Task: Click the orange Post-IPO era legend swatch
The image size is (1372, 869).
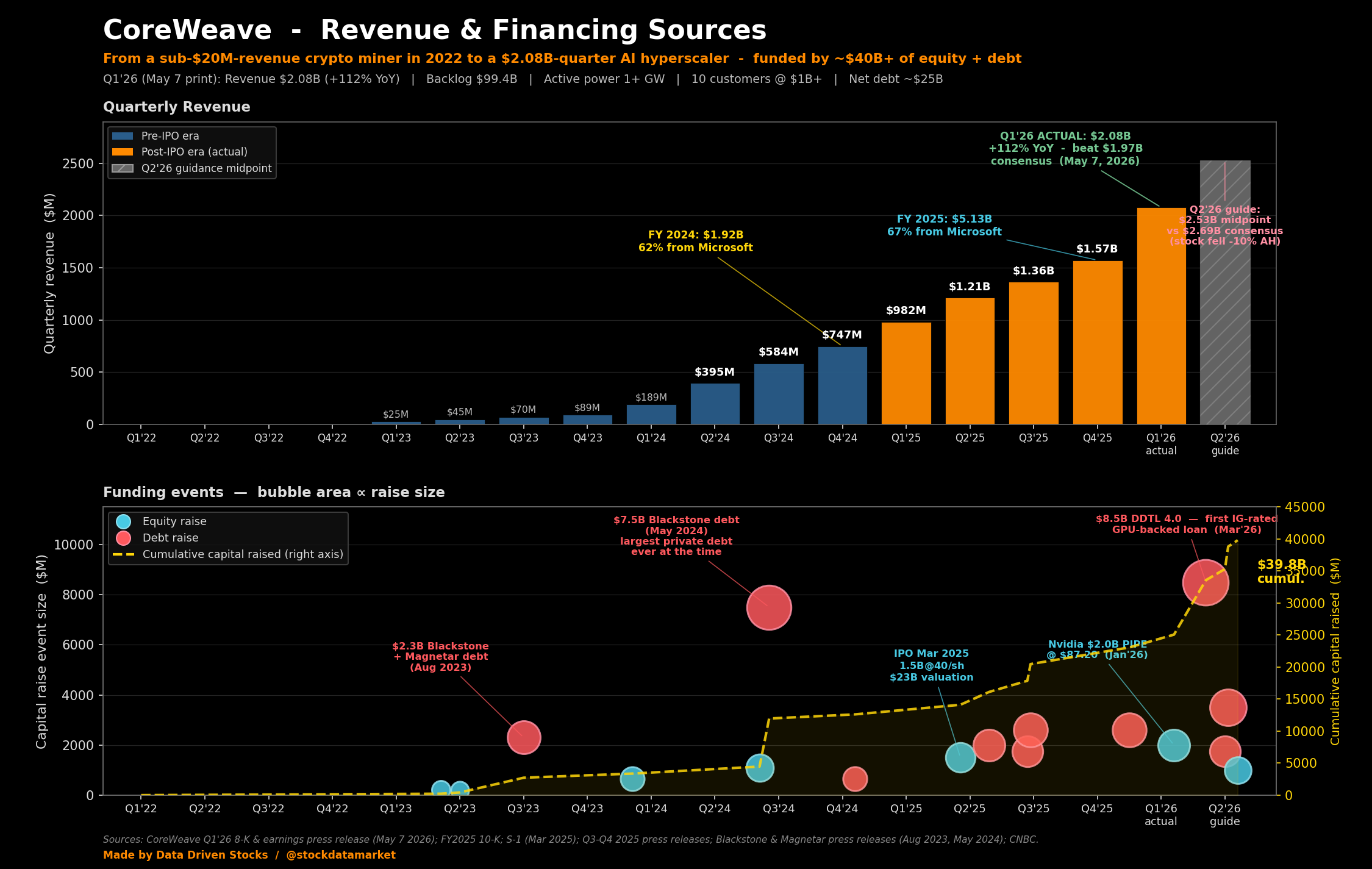Action: pyautogui.click(x=123, y=152)
